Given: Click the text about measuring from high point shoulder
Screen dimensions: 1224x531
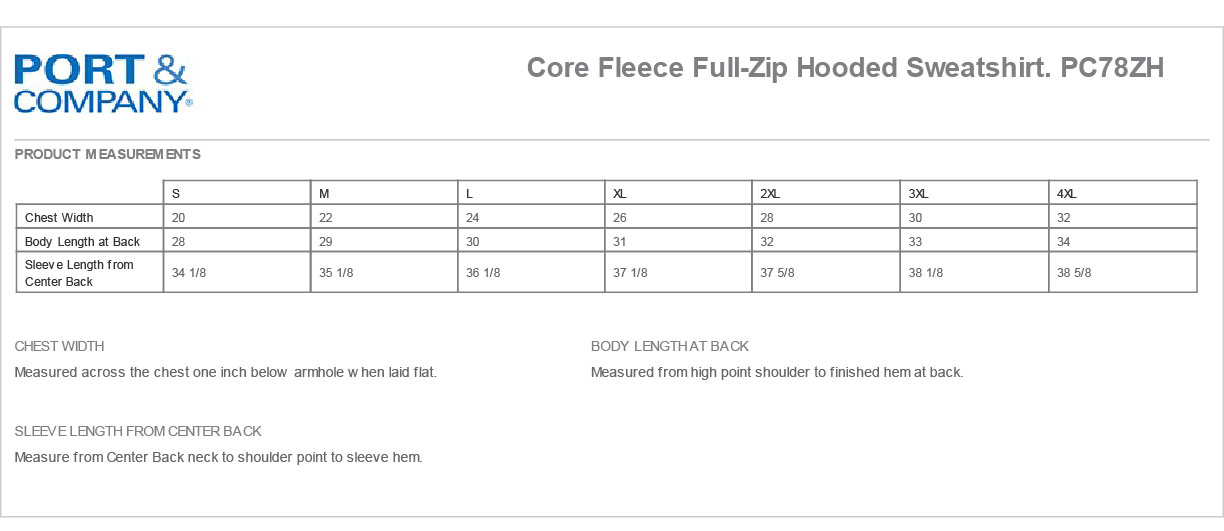Looking at the screenshot, I should pyautogui.click(x=776, y=372).
